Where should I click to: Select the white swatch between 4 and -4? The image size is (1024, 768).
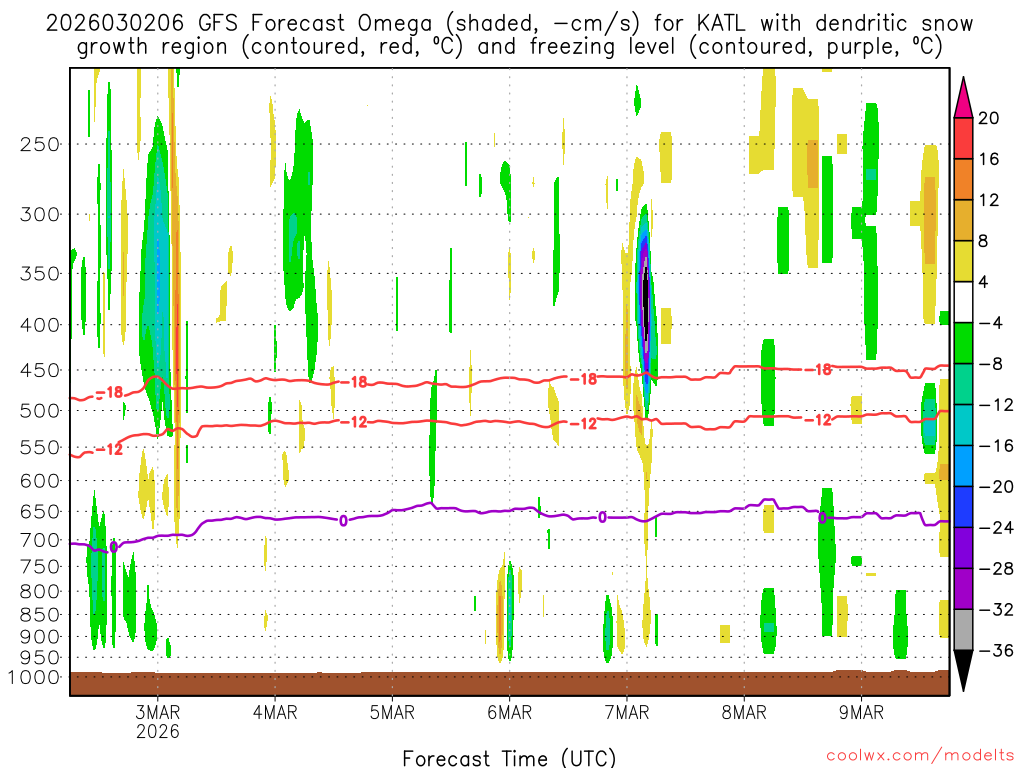[x=964, y=302]
